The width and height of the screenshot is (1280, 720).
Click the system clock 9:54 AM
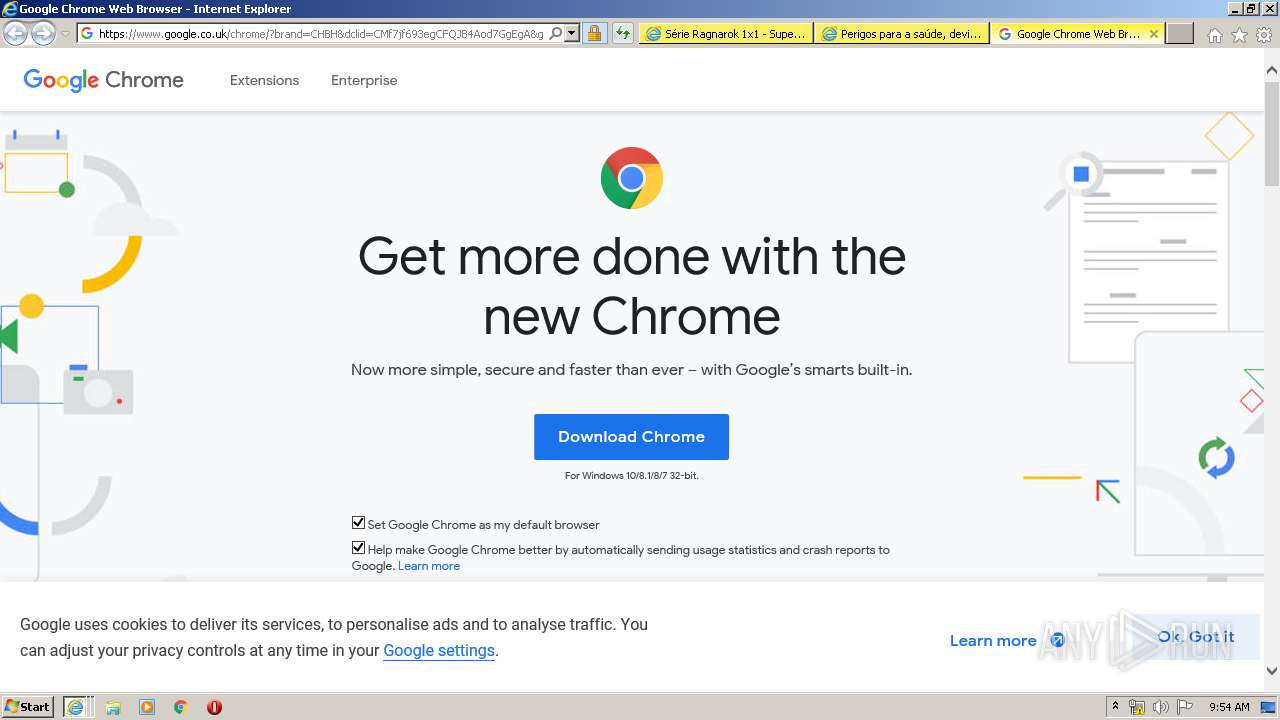(x=1229, y=707)
